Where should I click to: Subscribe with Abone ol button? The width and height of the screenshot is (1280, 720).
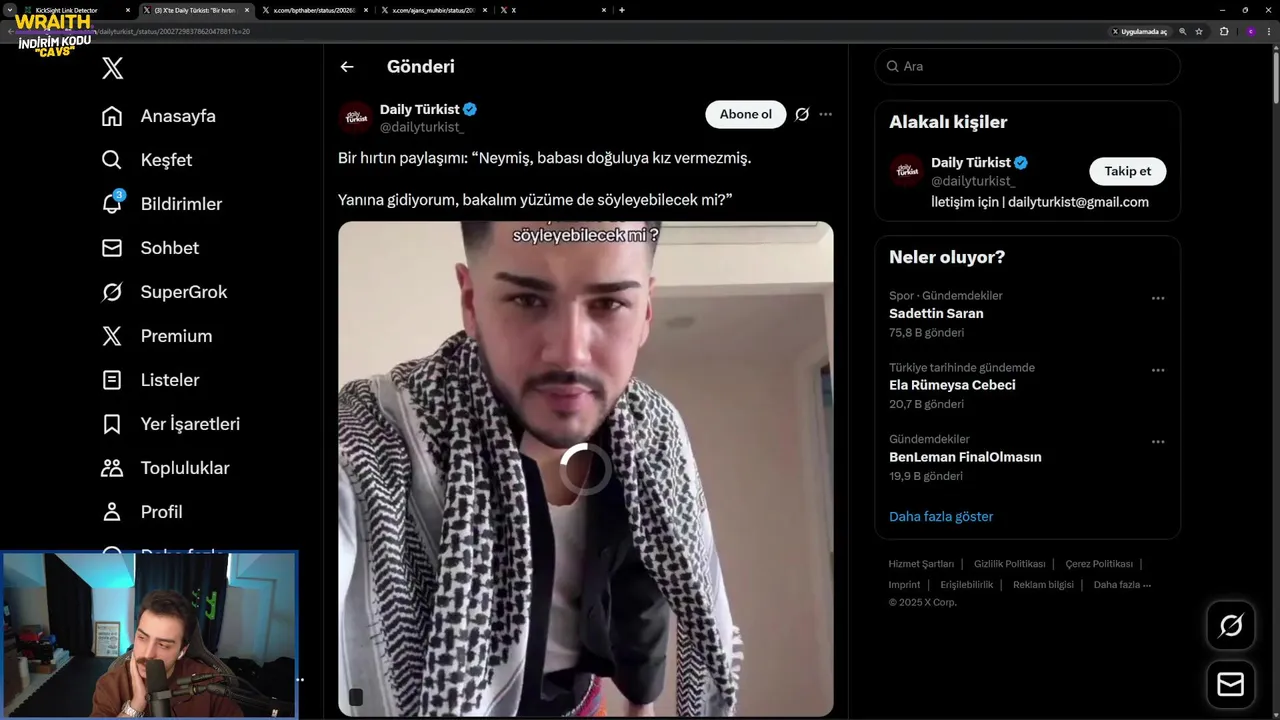tap(746, 114)
